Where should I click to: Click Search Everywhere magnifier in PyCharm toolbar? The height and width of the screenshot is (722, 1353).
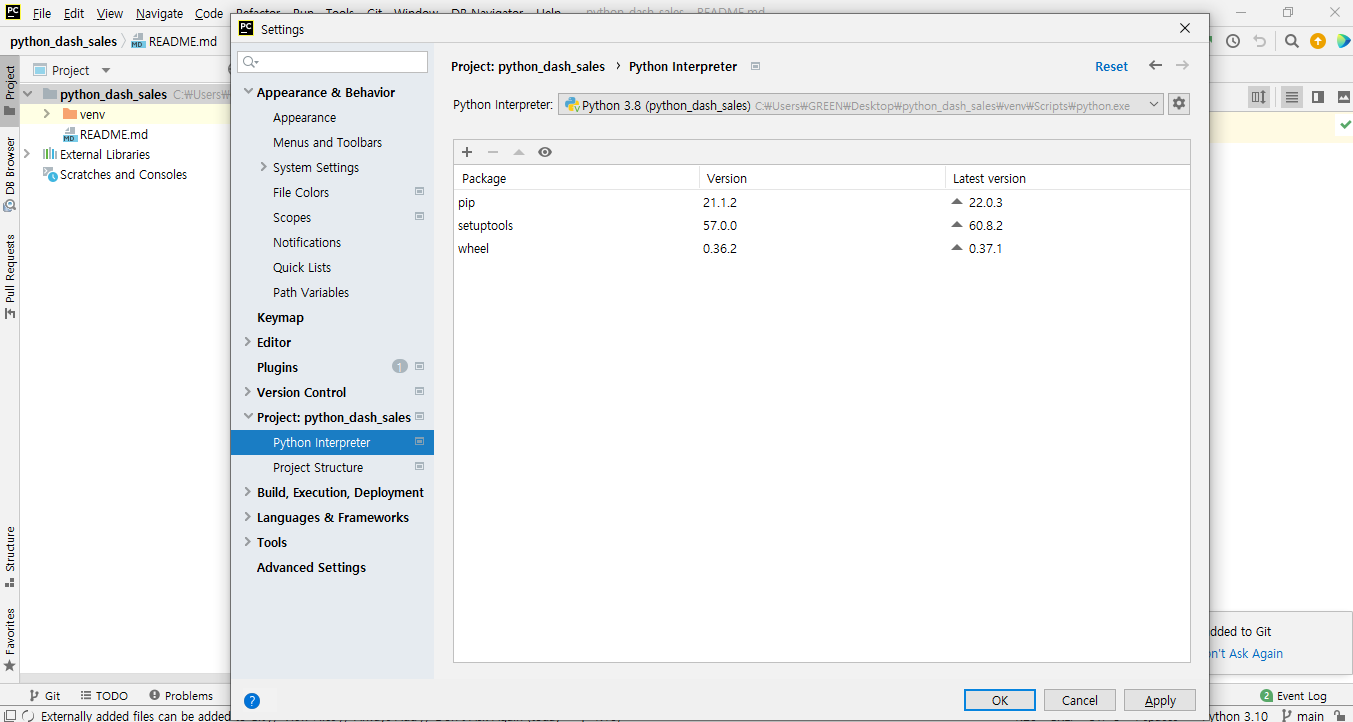pos(1291,41)
